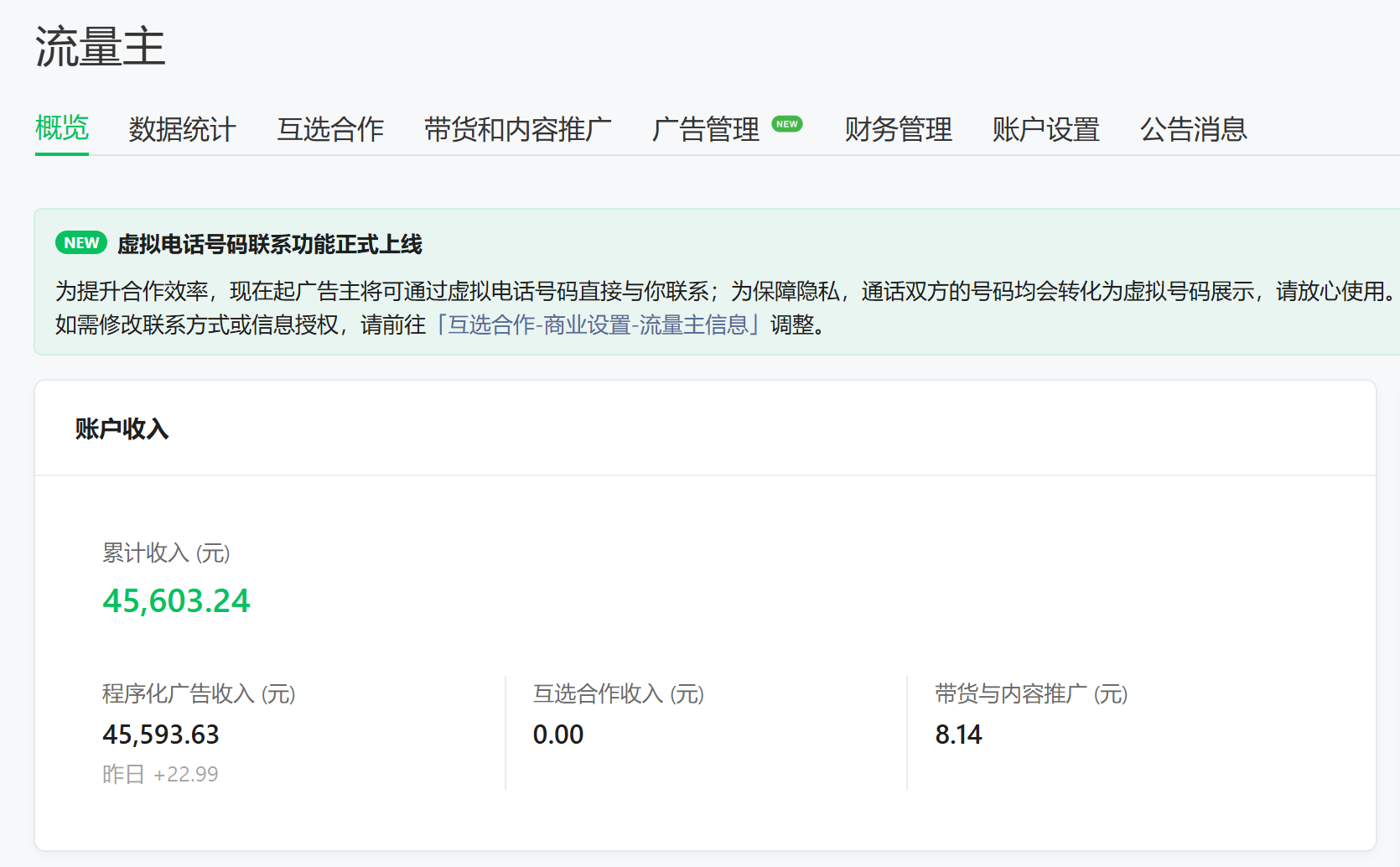Click yesterday's income text 昨日 +22.99

pyautogui.click(x=160, y=774)
